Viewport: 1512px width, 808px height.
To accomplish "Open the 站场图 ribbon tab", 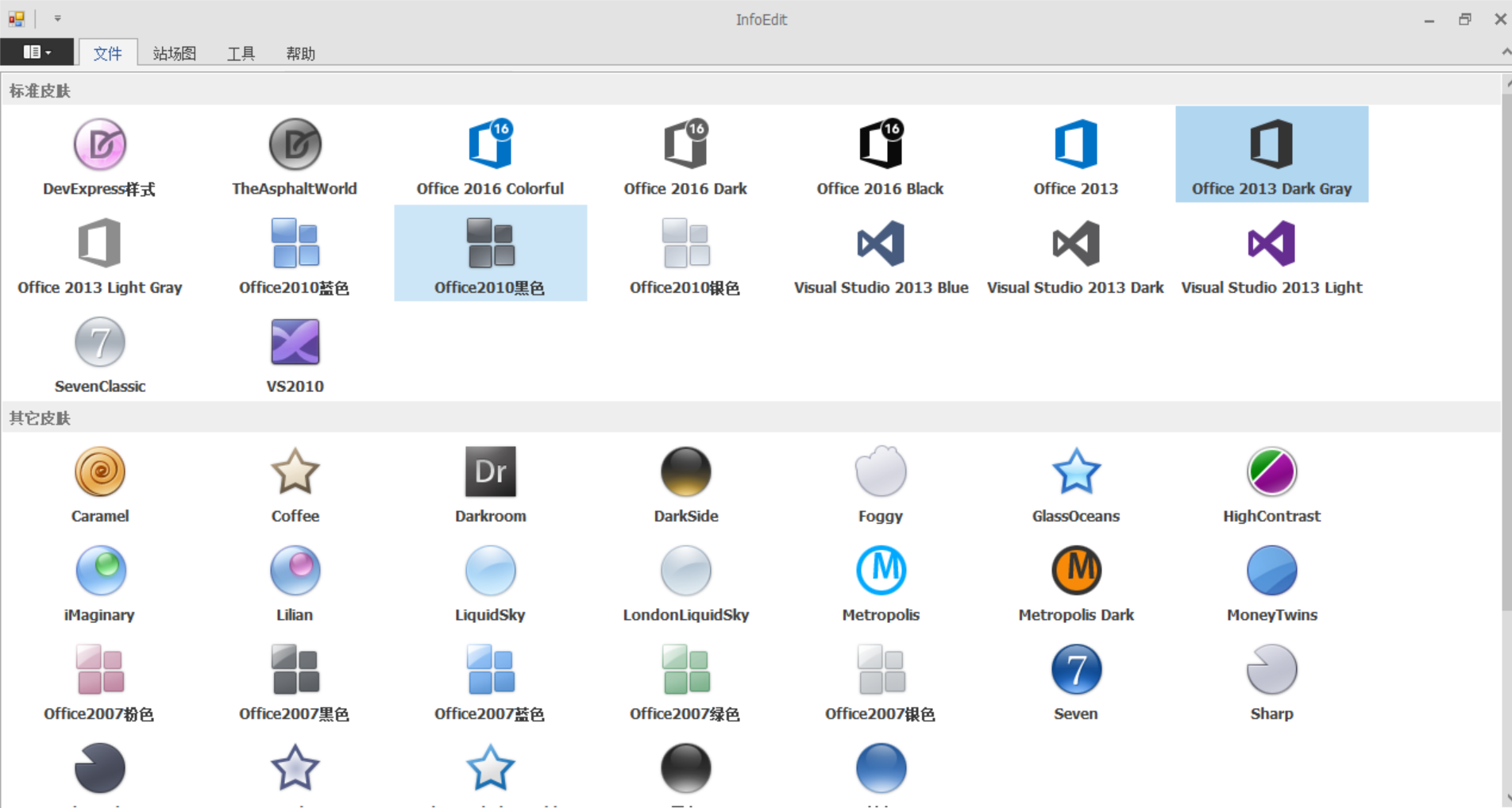I will (x=174, y=53).
